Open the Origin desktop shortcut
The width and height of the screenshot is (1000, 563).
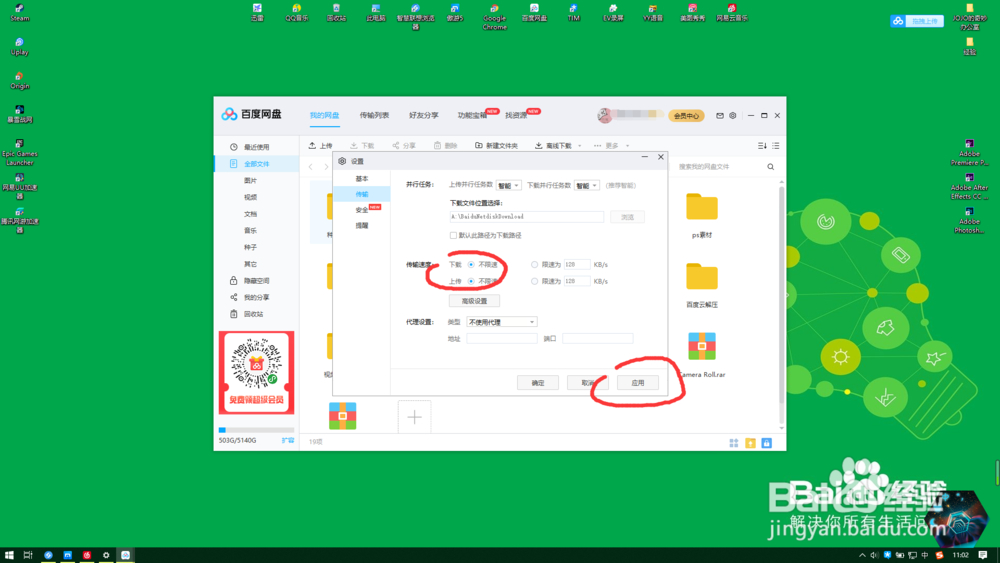click(20, 80)
